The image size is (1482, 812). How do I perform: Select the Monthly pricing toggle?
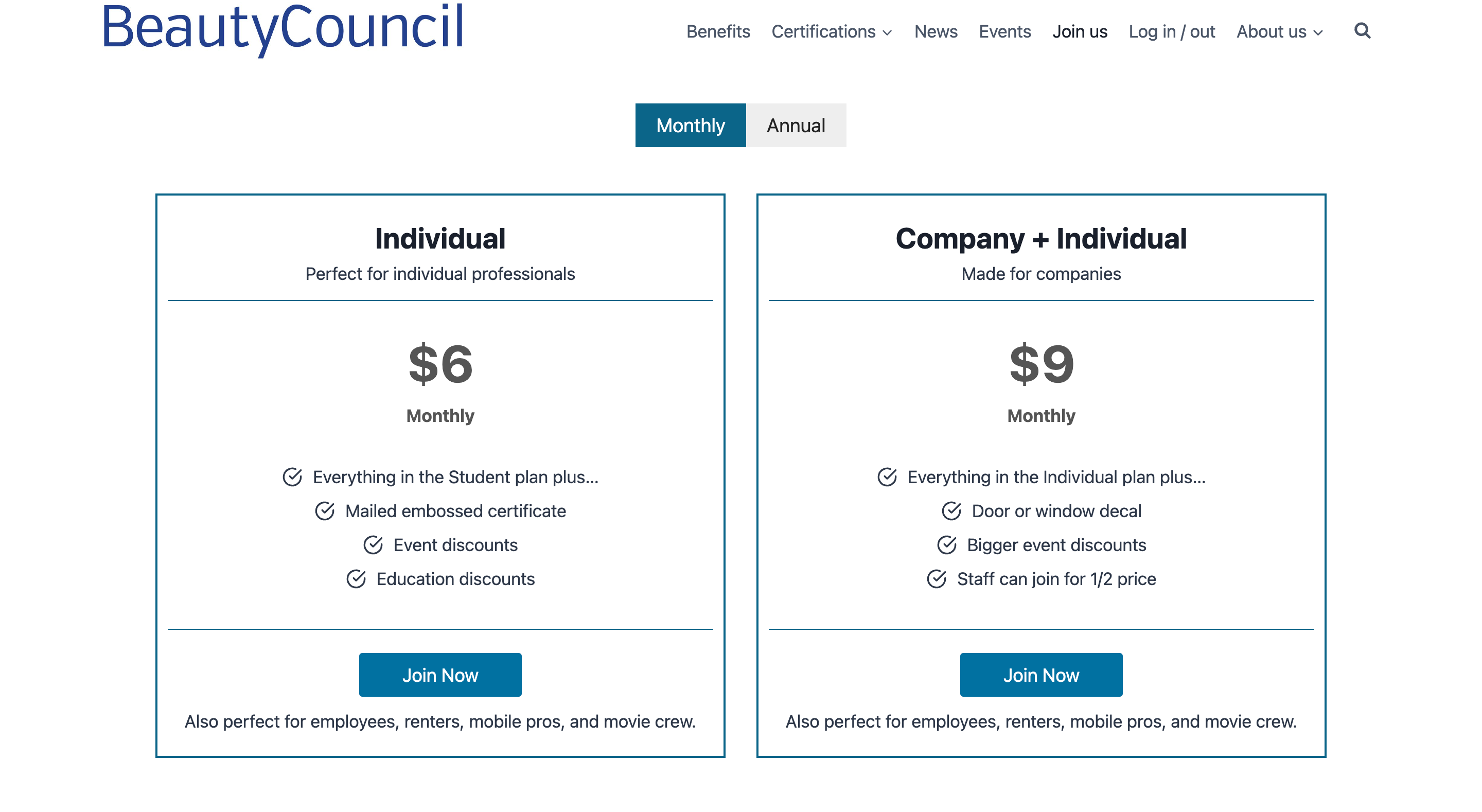(x=690, y=125)
